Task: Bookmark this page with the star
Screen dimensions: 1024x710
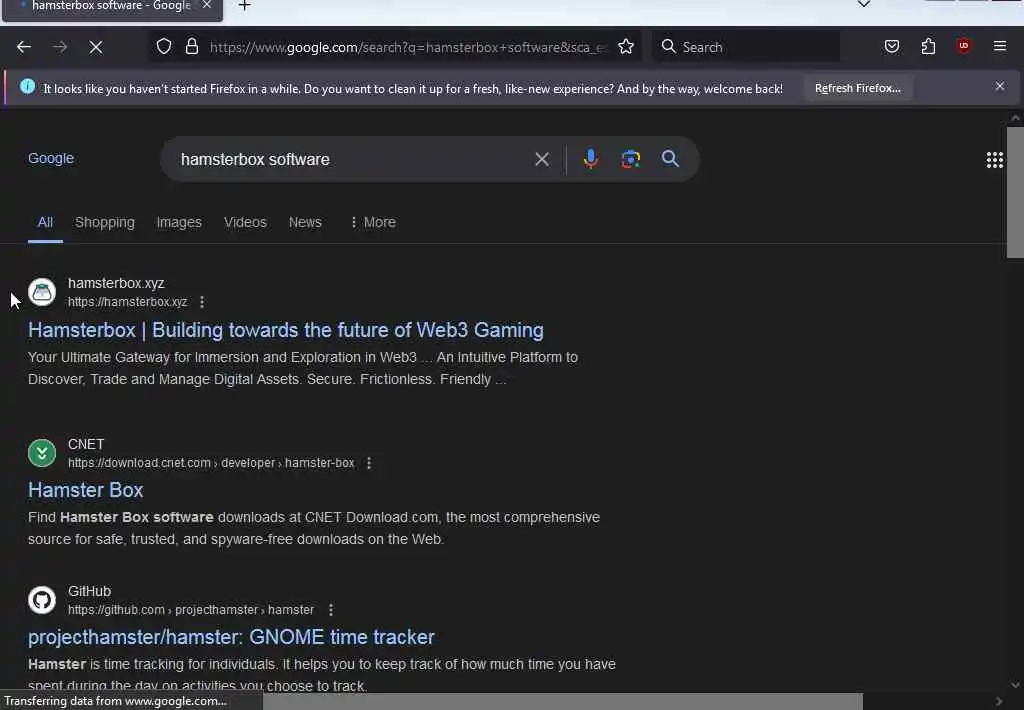Action: pos(626,46)
